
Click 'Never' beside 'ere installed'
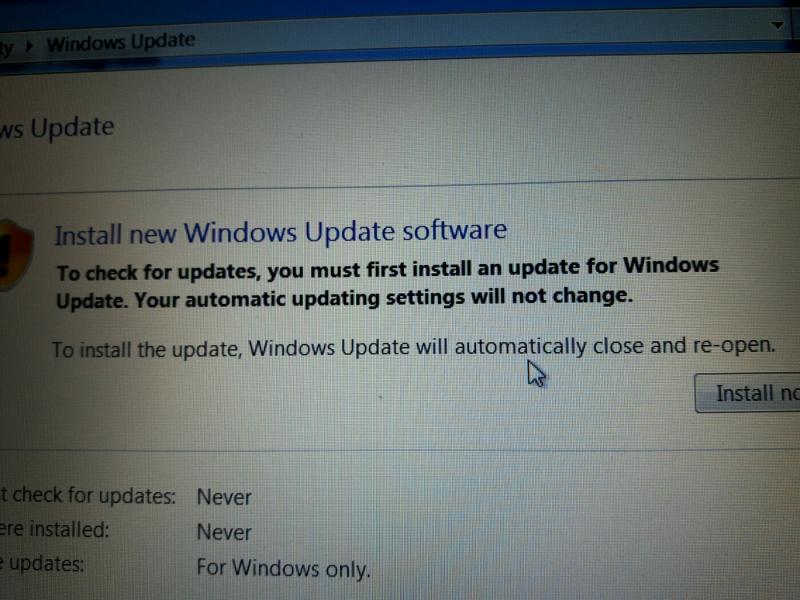click(224, 532)
